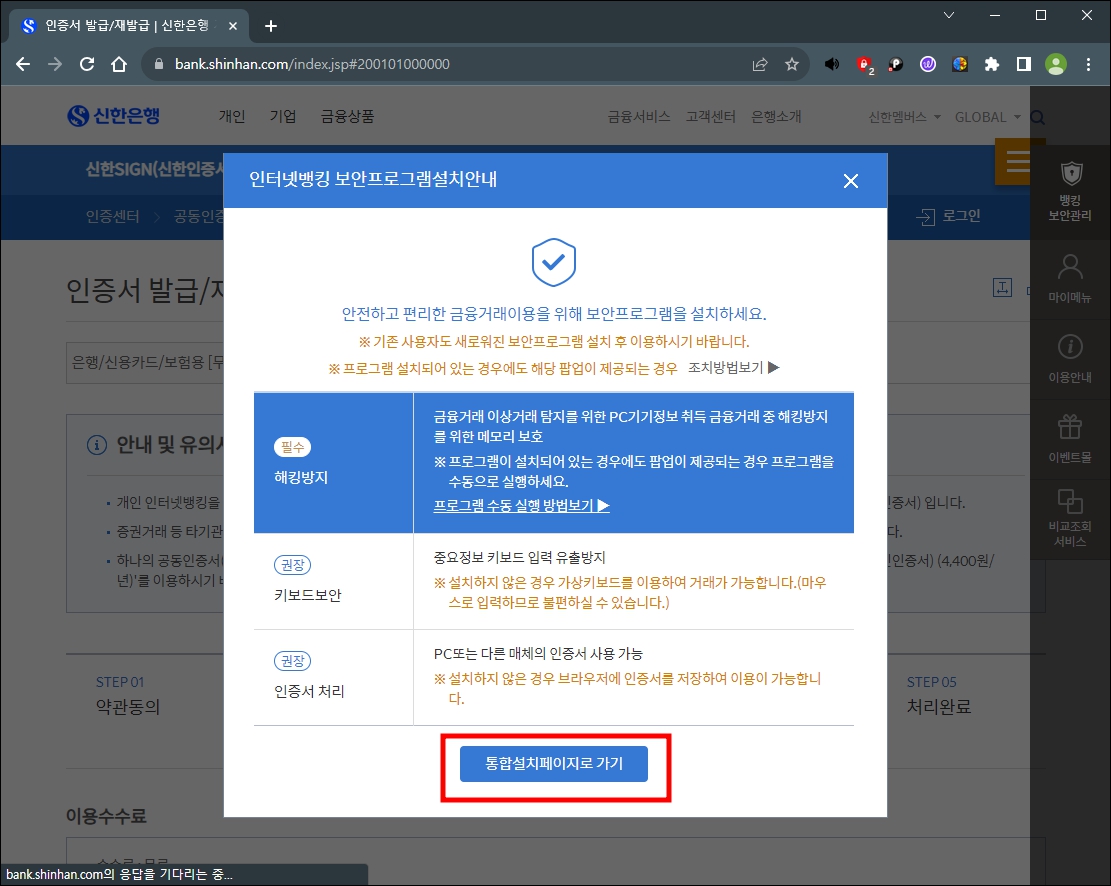Click the 은행/신용카드/보험용 field
The width and height of the screenshot is (1111, 886).
tap(145, 363)
